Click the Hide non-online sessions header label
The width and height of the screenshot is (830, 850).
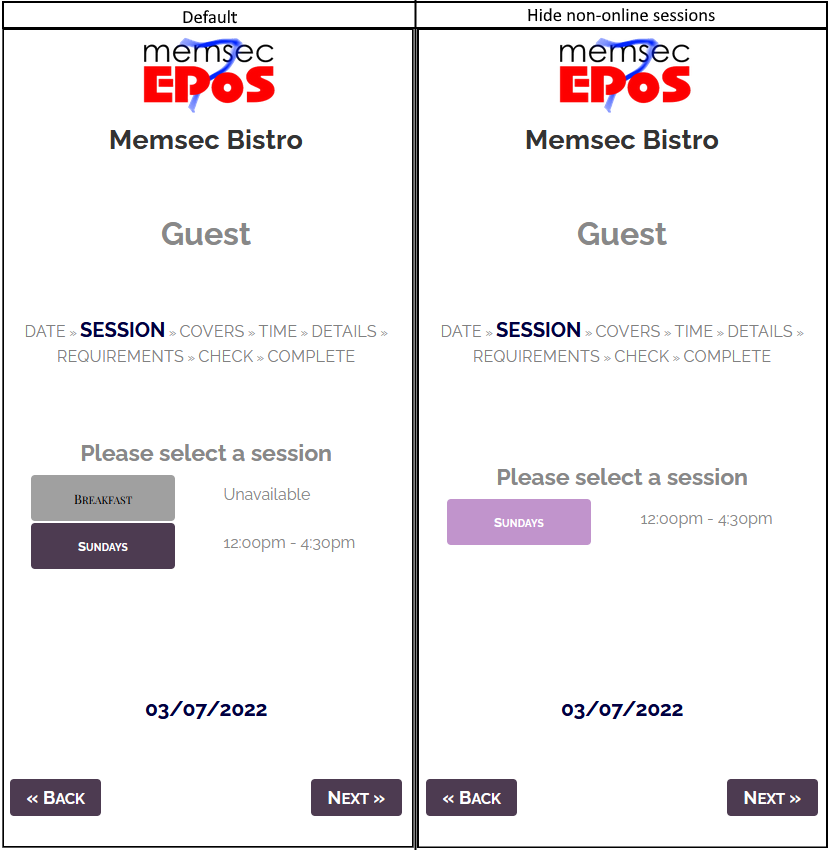(x=621, y=15)
